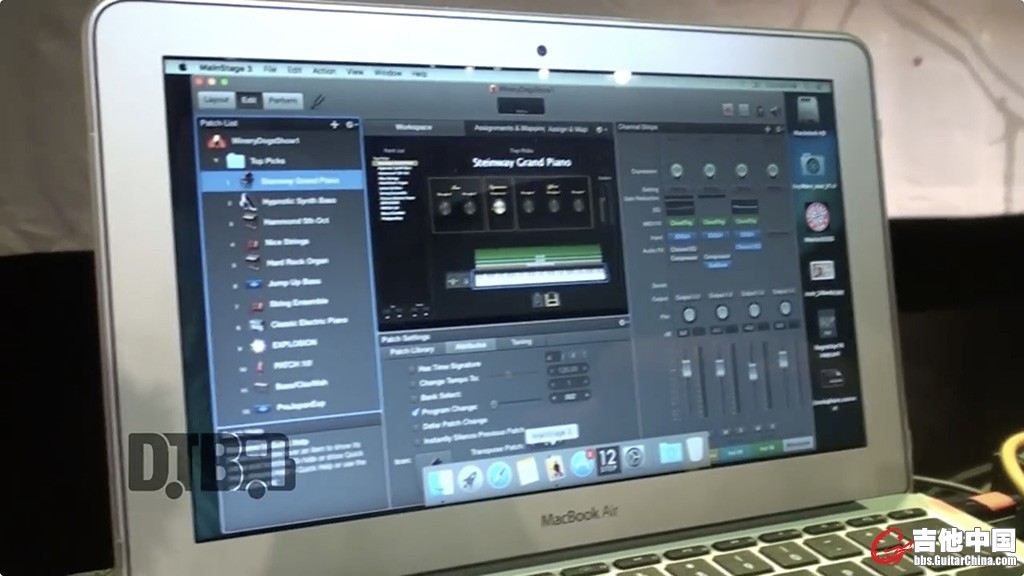This screenshot has width=1024, height=576.
Task: Click the EXPLOSION patch icon
Action: (x=258, y=345)
